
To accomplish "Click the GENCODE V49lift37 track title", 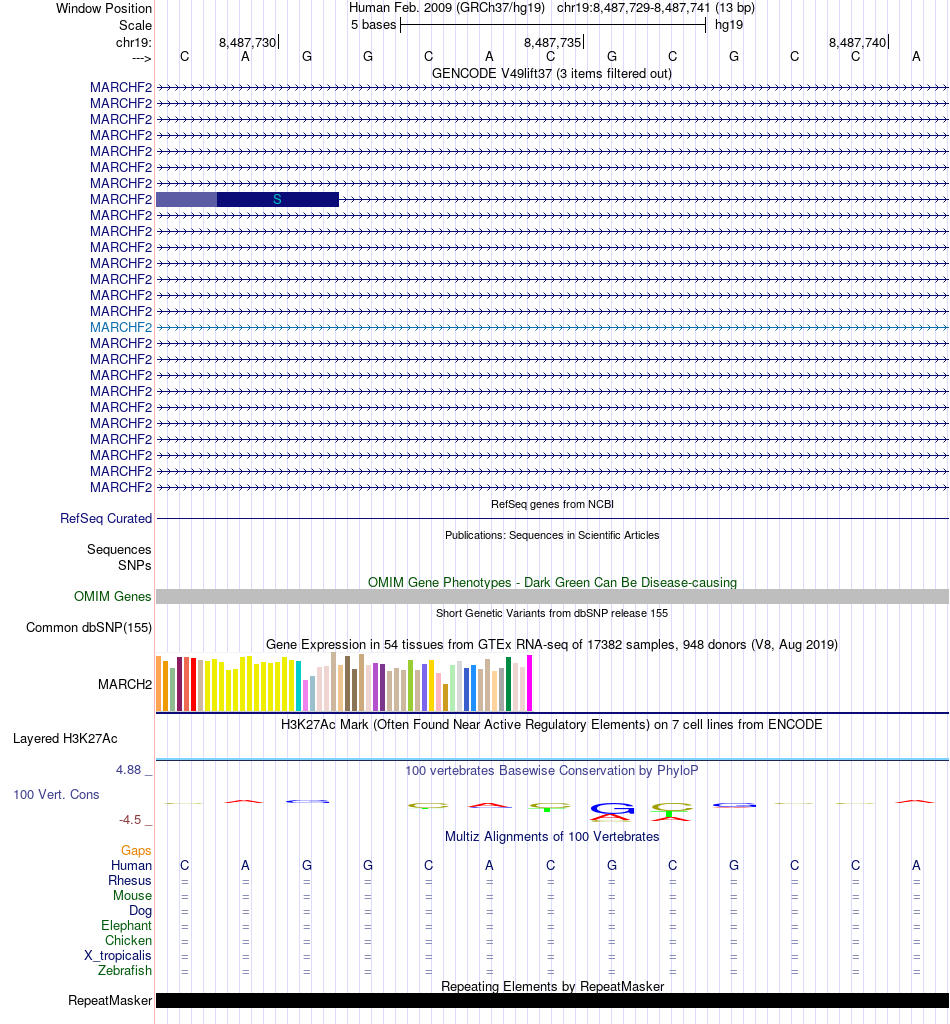I will (x=552, y=73).
